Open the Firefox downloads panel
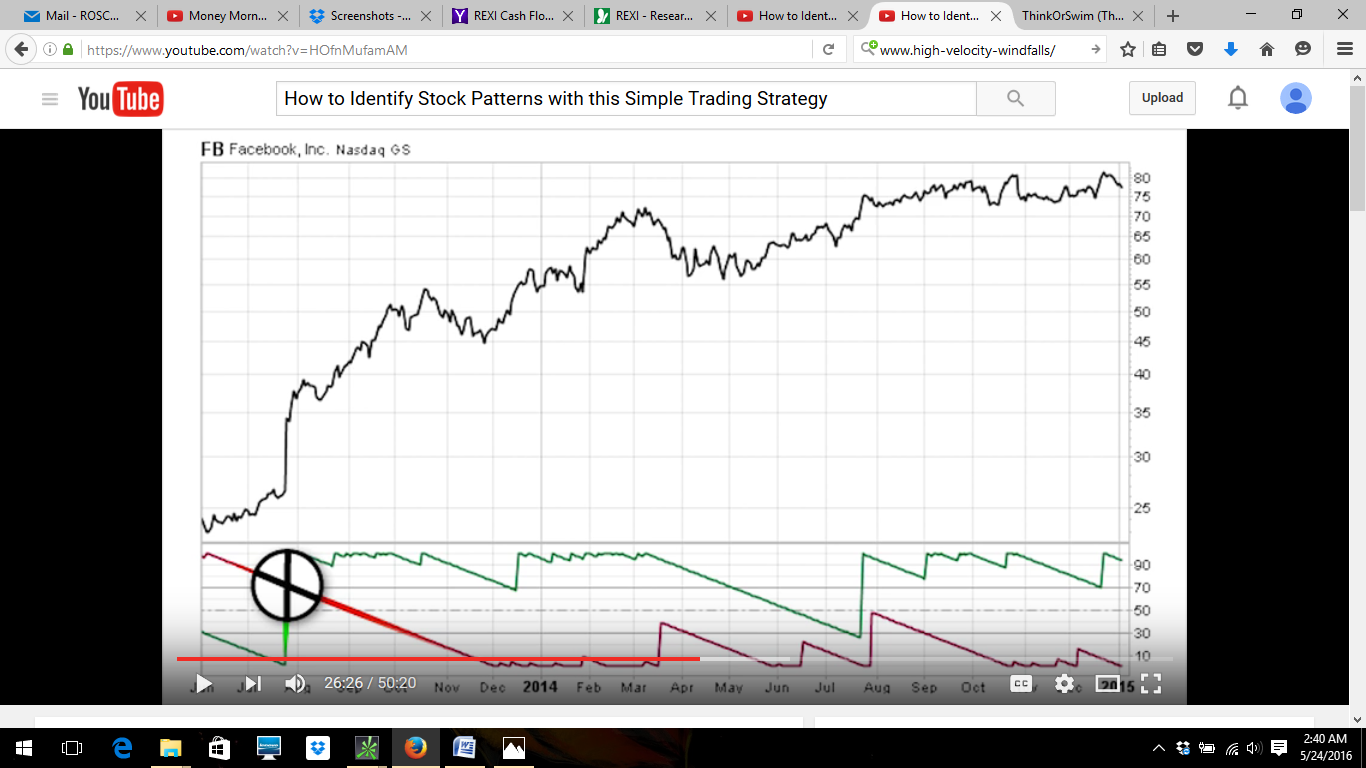Screen dimensions: 1366x768 point(1231,49)
